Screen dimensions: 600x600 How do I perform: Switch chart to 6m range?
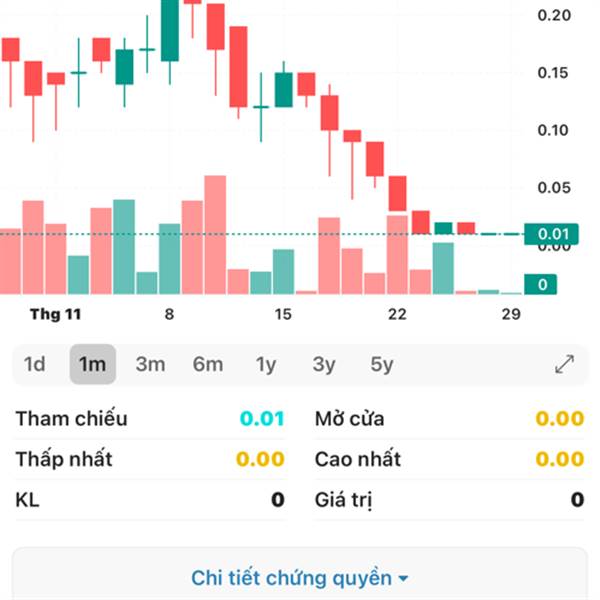[208, 364]
